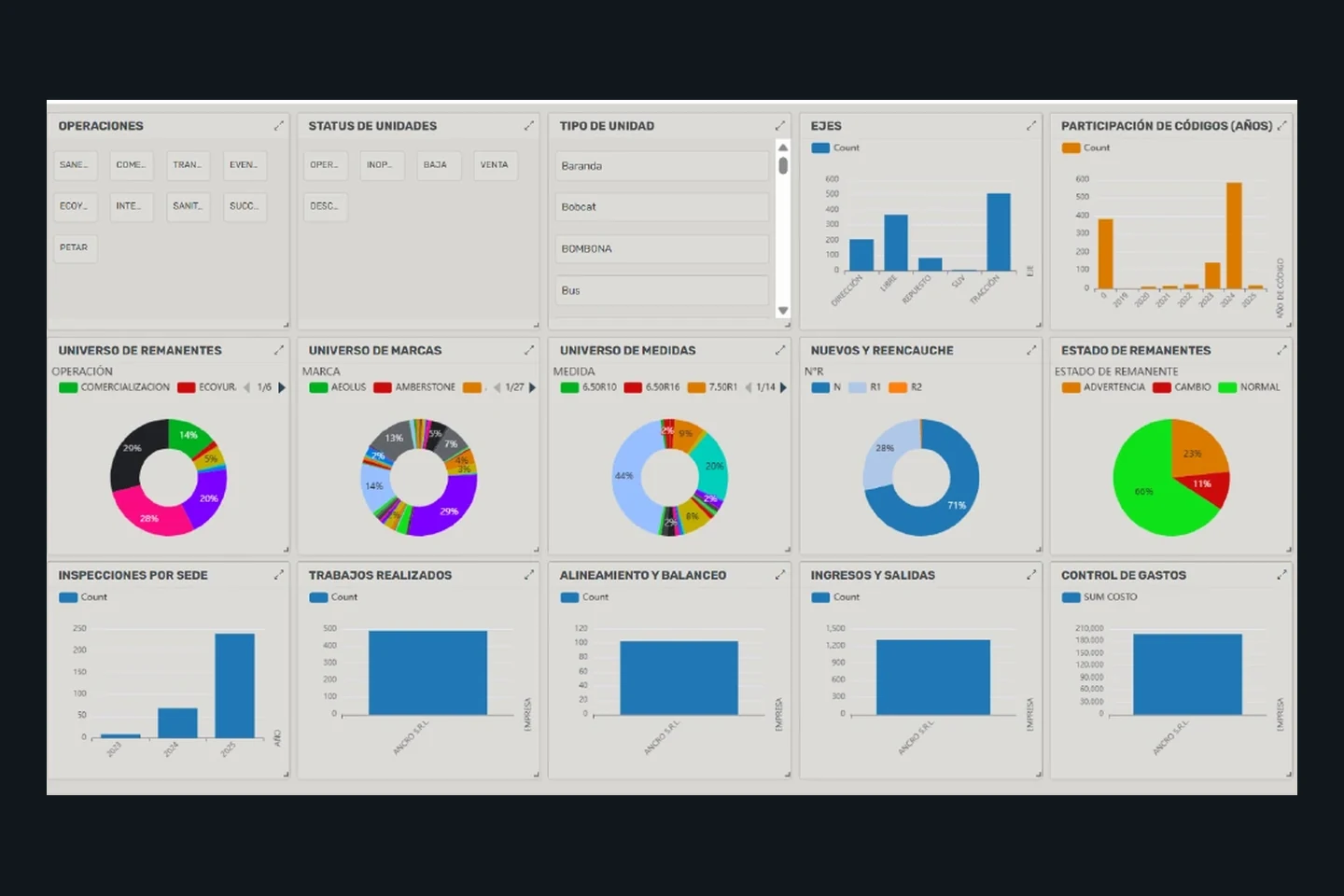This screenshot has height=896, width=1344.
Task: Click the PETAR operation filter button
Action: 75,248
